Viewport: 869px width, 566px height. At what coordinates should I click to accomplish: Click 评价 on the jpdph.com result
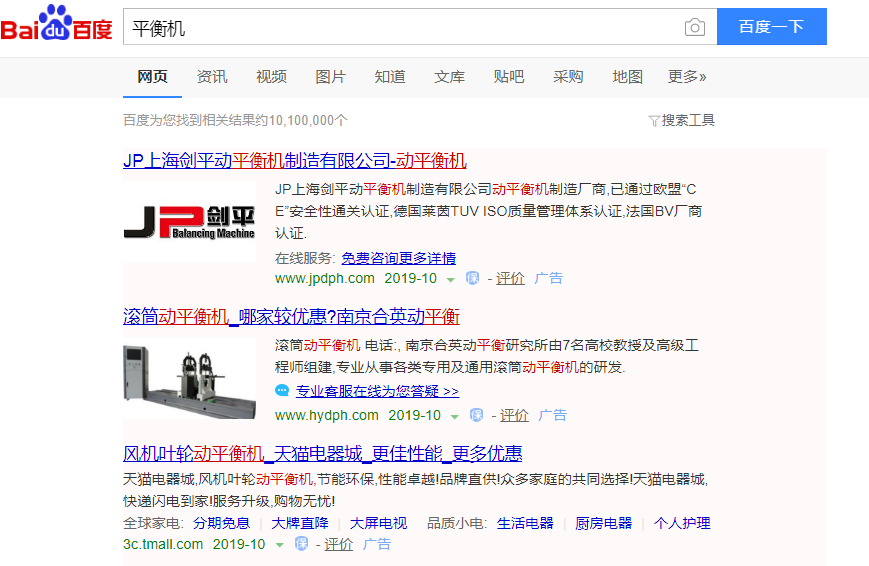click(510, 278)
